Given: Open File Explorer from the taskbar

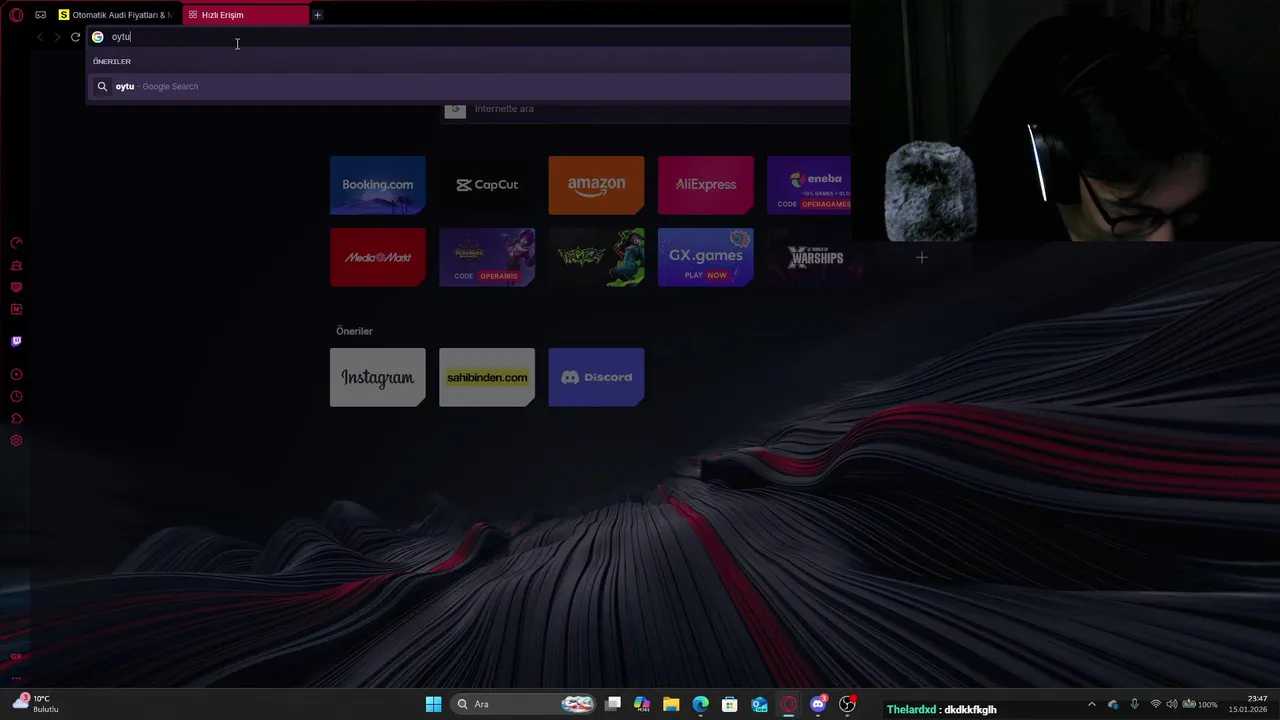Looking at the screenshot, I should (671, 704).
